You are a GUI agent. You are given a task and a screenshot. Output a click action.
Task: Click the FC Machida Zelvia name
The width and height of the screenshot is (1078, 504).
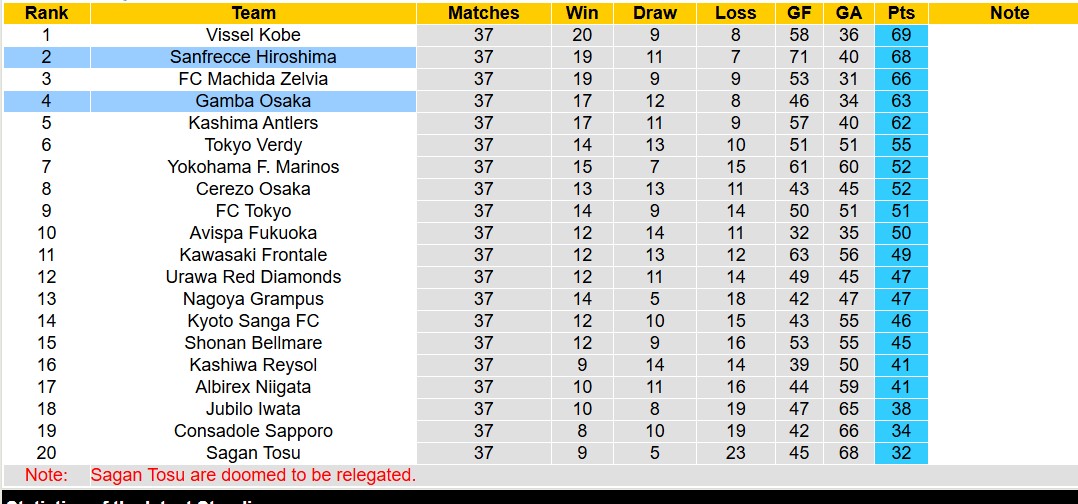coord(253,79)
